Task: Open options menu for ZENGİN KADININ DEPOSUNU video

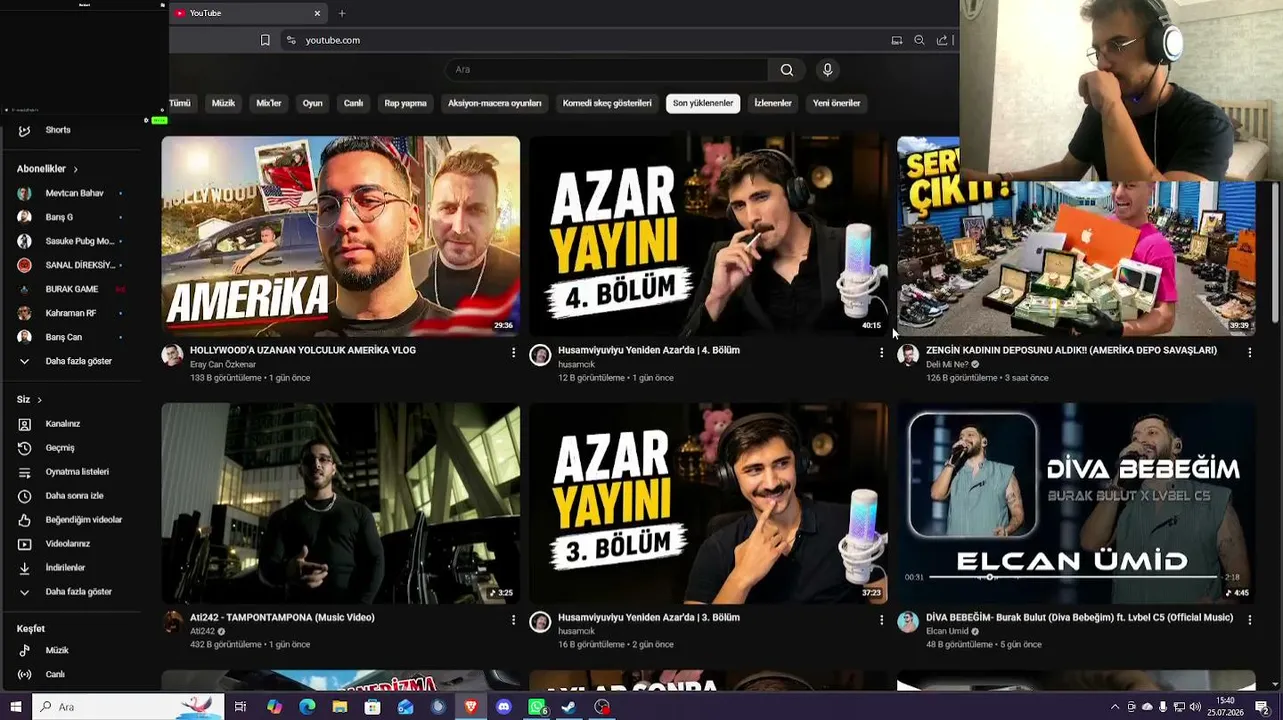Action: coord(1249,352)
